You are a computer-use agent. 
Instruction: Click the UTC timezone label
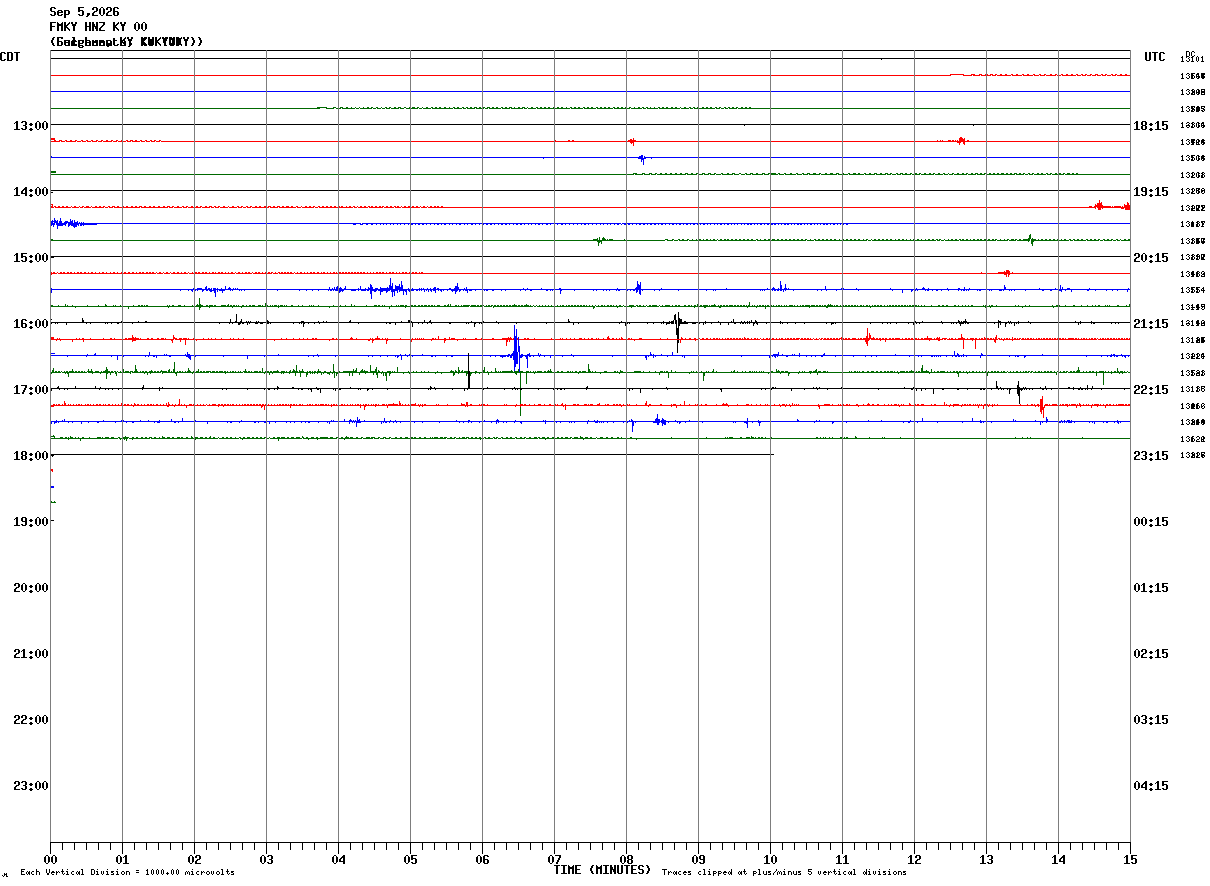1155,57
